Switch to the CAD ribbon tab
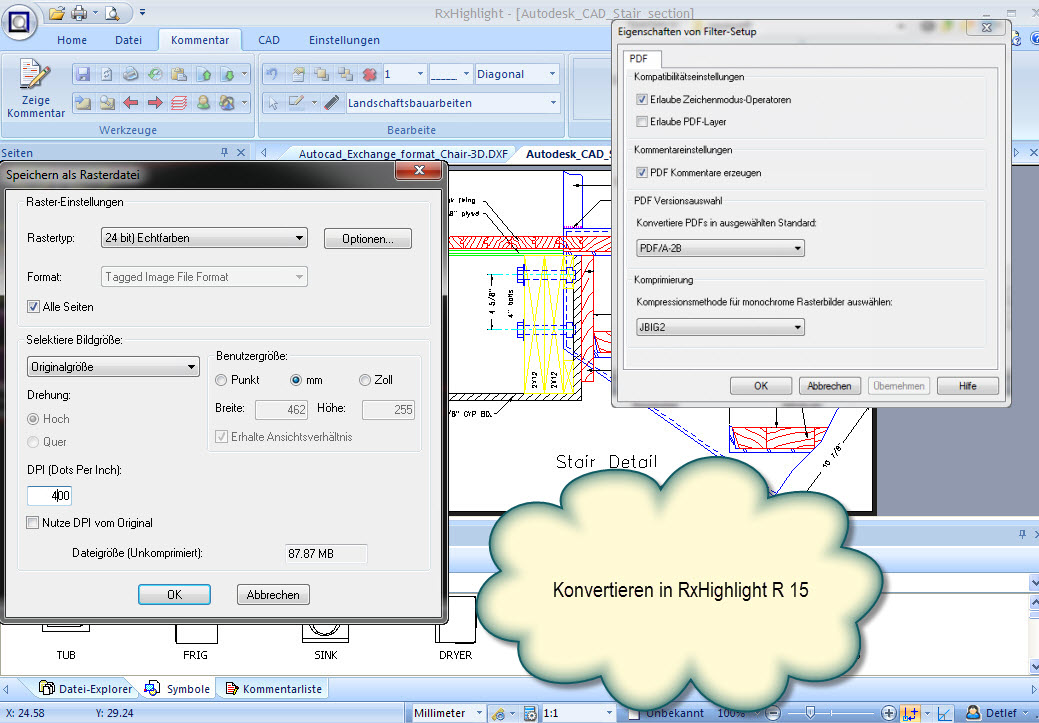The width and height of the screenshot is (1039, 723). click(x=269, y=40)
